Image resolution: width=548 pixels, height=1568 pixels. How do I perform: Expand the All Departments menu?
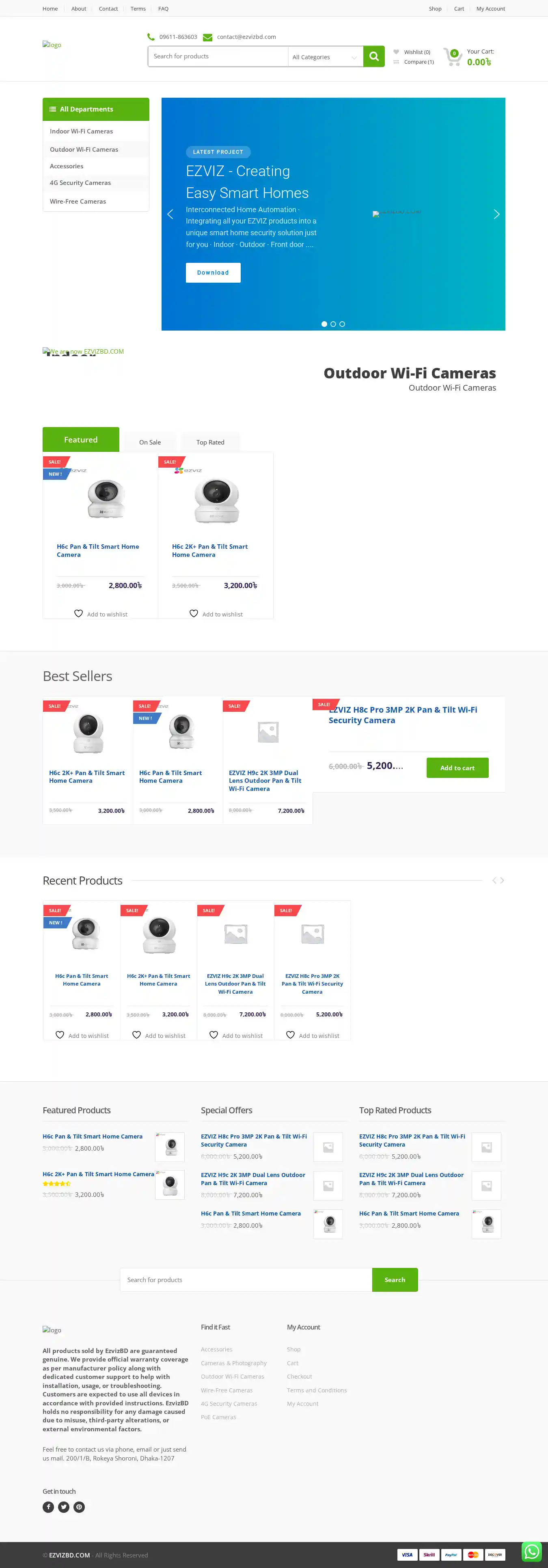[x=96, y=110]
